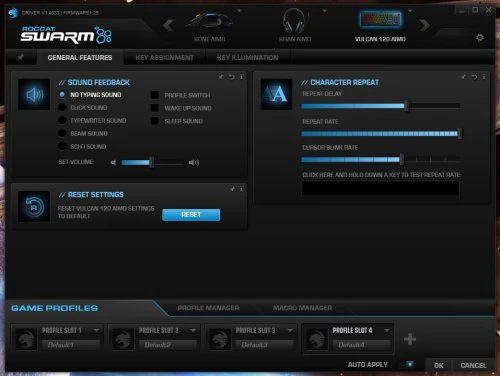Viewport: 500px width, 376px height.
Task: Open the Game Profiles tab
Action: point(54,308)
